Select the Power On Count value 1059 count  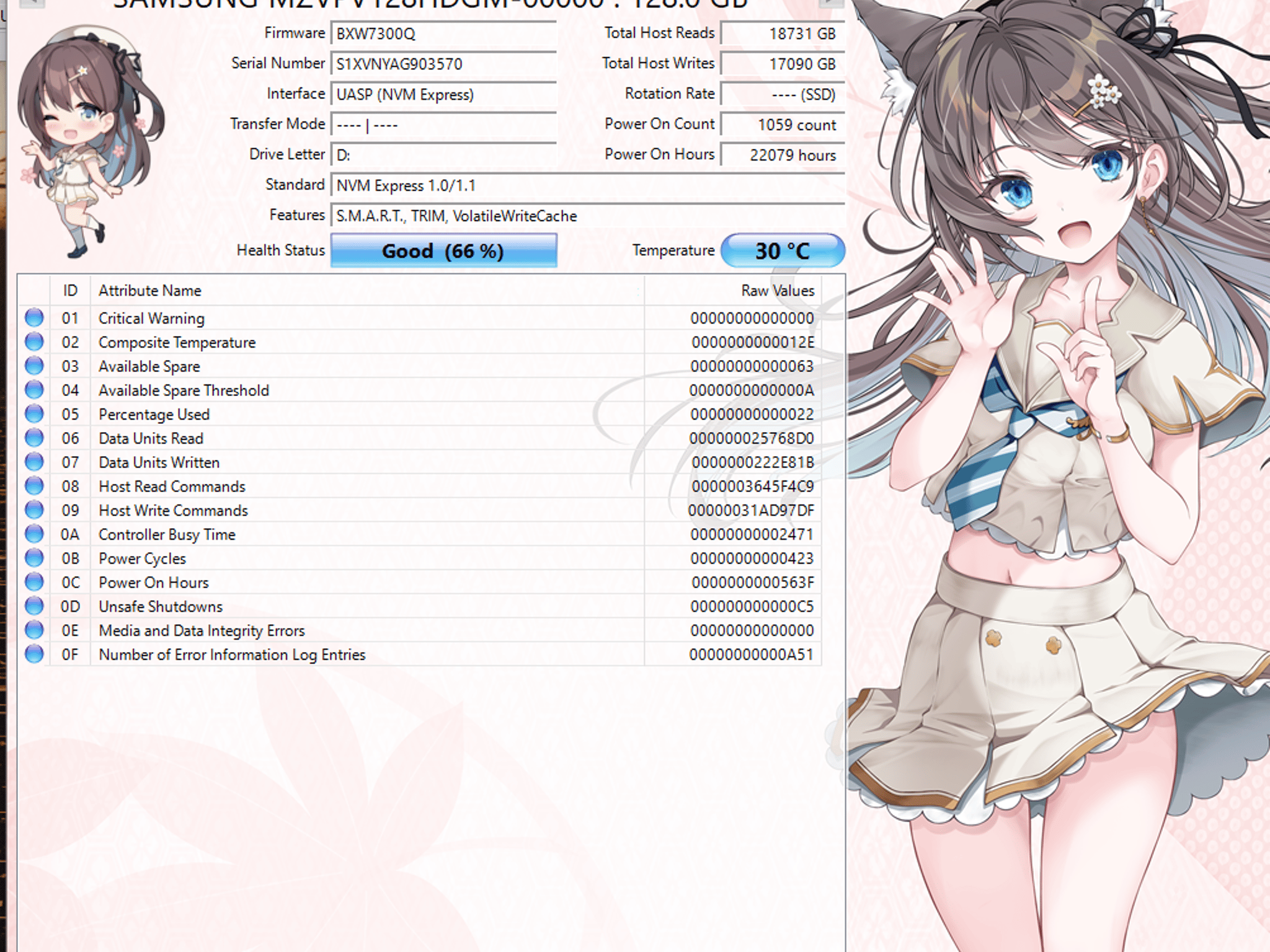pyautogui.click(x=783, y=125)
